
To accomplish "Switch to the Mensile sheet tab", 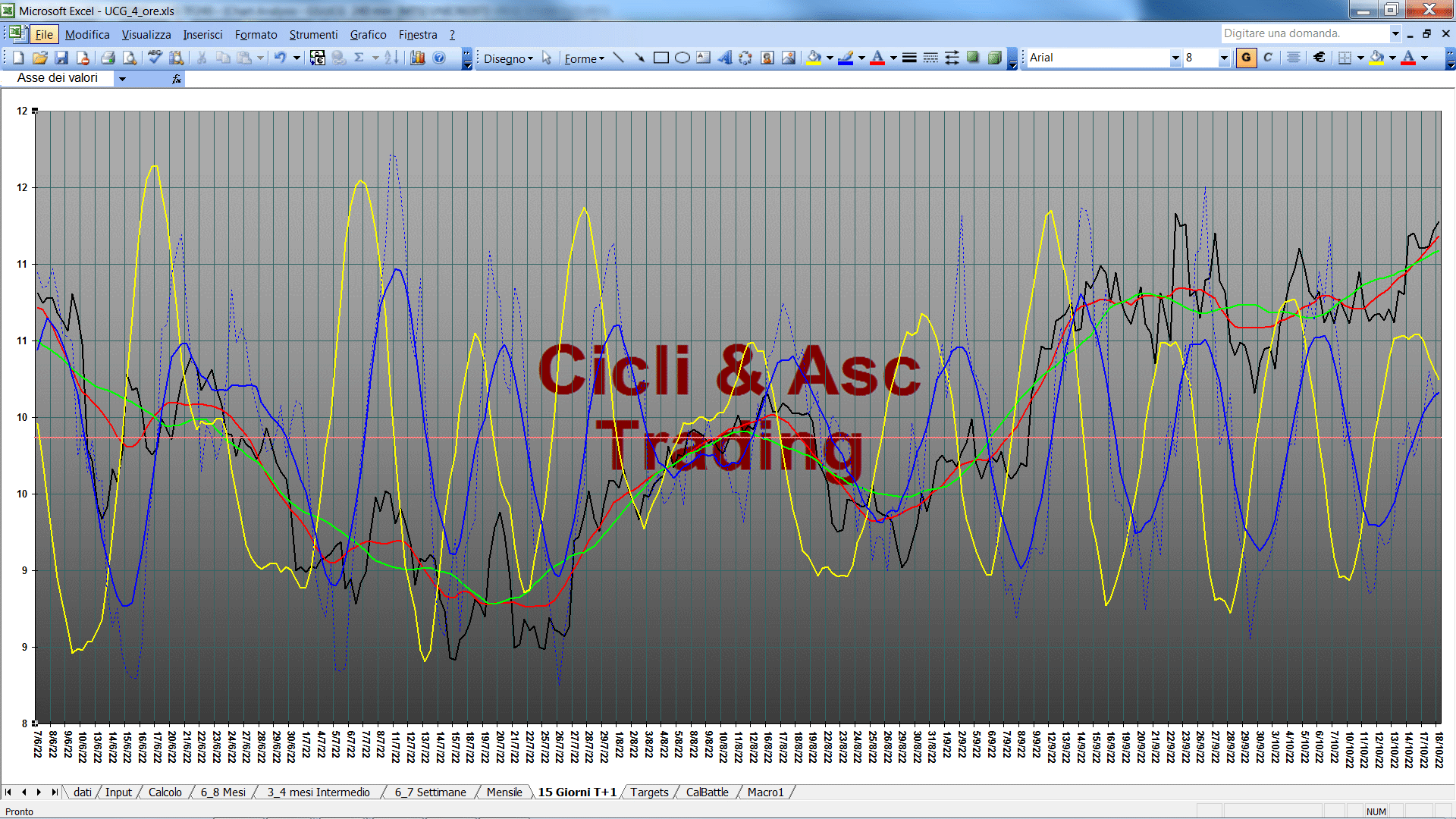I will pyautogui.click(x=504, y=792).
